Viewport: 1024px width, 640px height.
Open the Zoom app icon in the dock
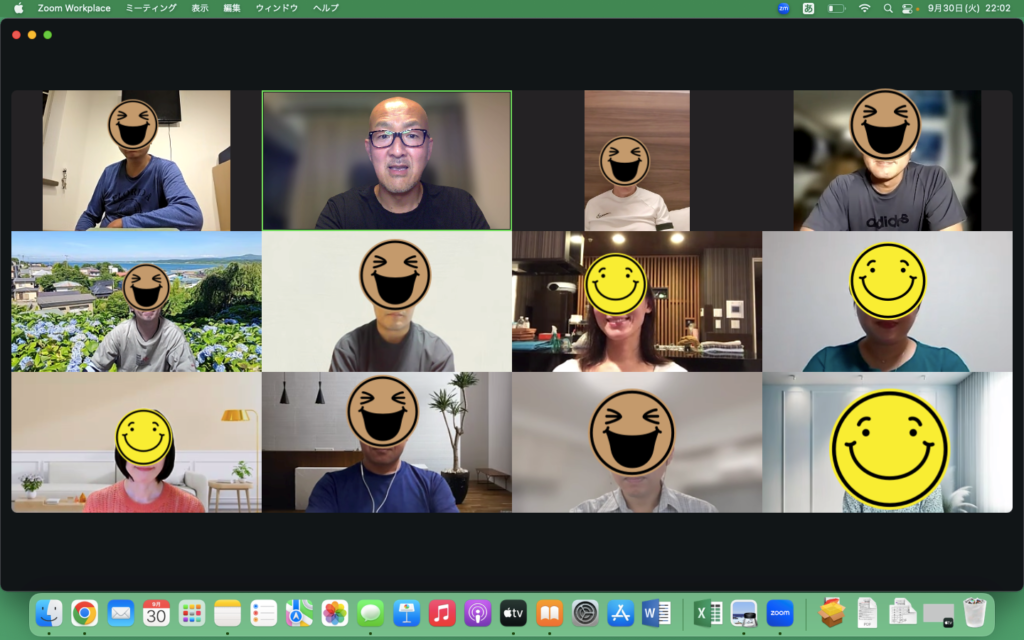point(780,613)
